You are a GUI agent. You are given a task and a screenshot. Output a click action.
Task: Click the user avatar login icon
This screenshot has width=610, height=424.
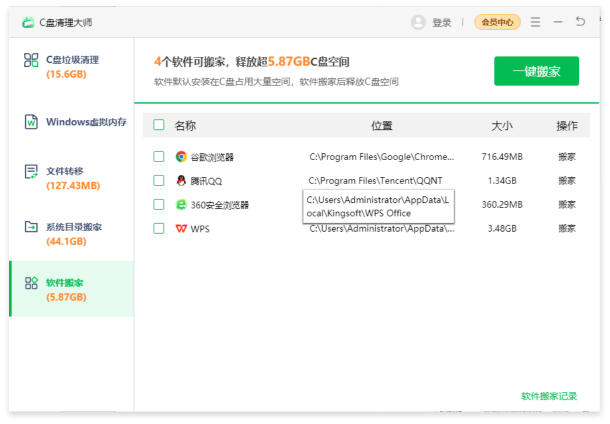click(418, 22)
